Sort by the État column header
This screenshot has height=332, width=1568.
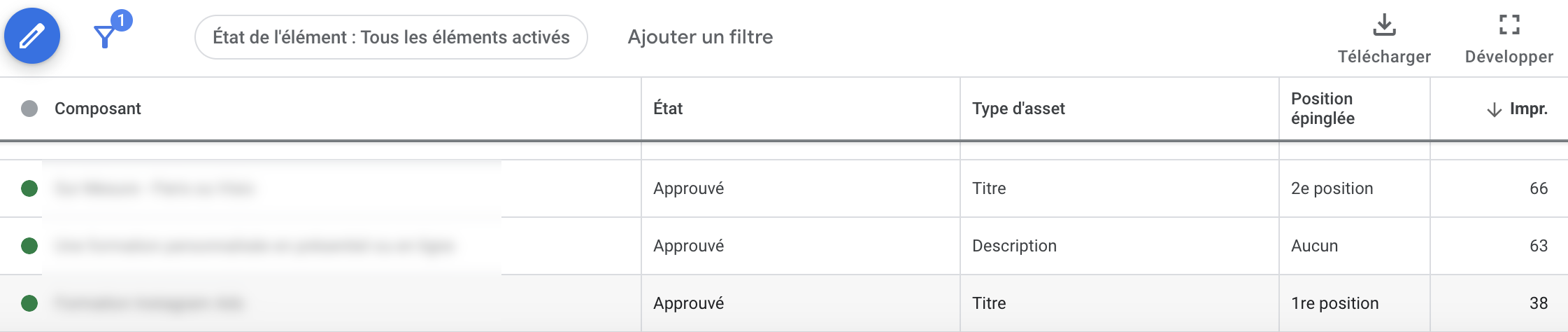[x=668, y=109]
